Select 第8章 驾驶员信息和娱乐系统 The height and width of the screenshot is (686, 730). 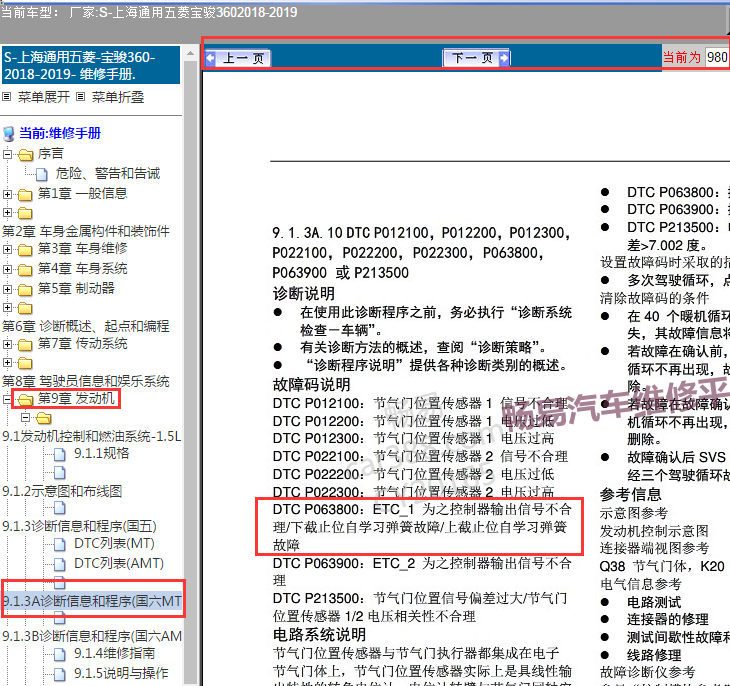pos(86,381)
